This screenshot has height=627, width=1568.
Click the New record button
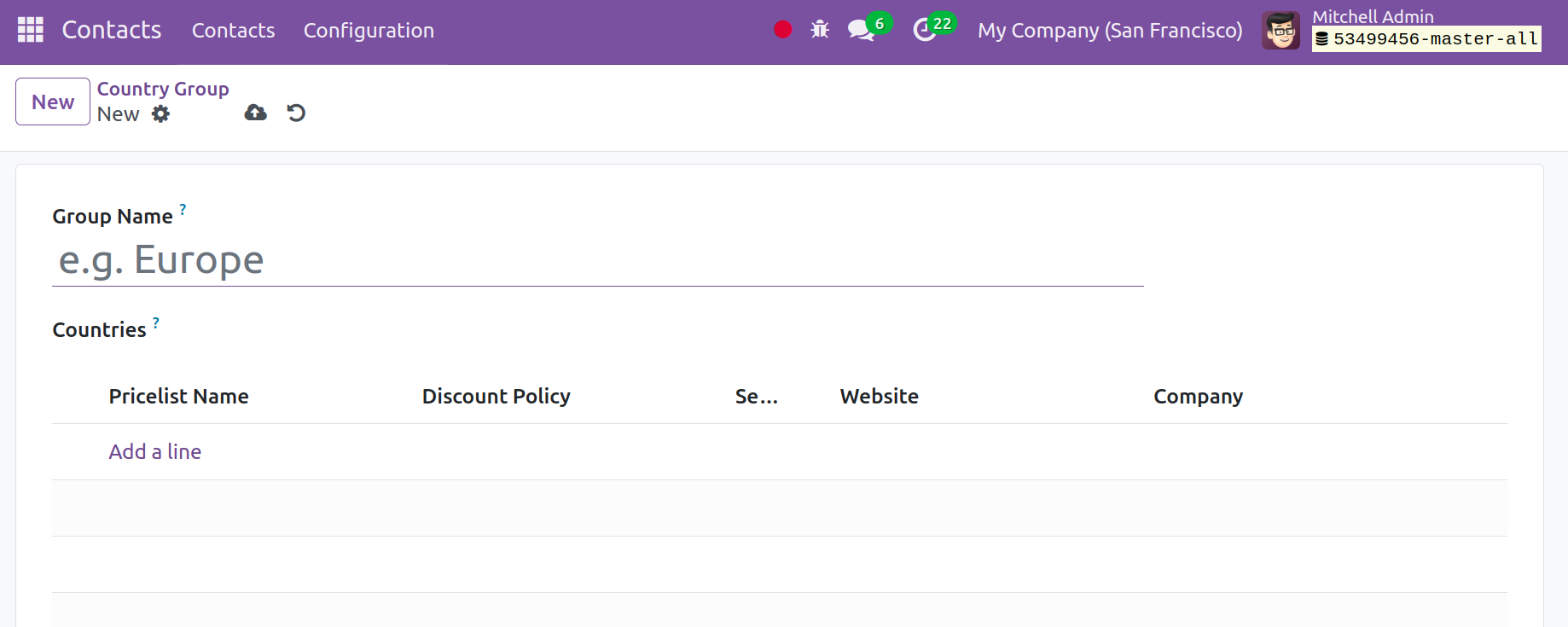53,102
